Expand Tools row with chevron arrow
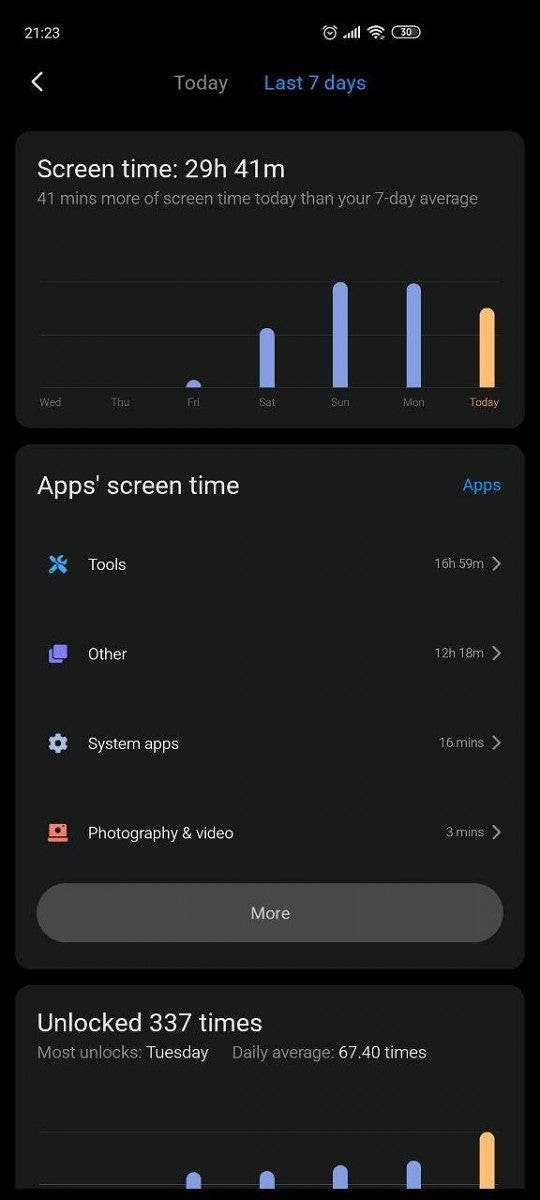540x1200 pixels. [497, 564]
